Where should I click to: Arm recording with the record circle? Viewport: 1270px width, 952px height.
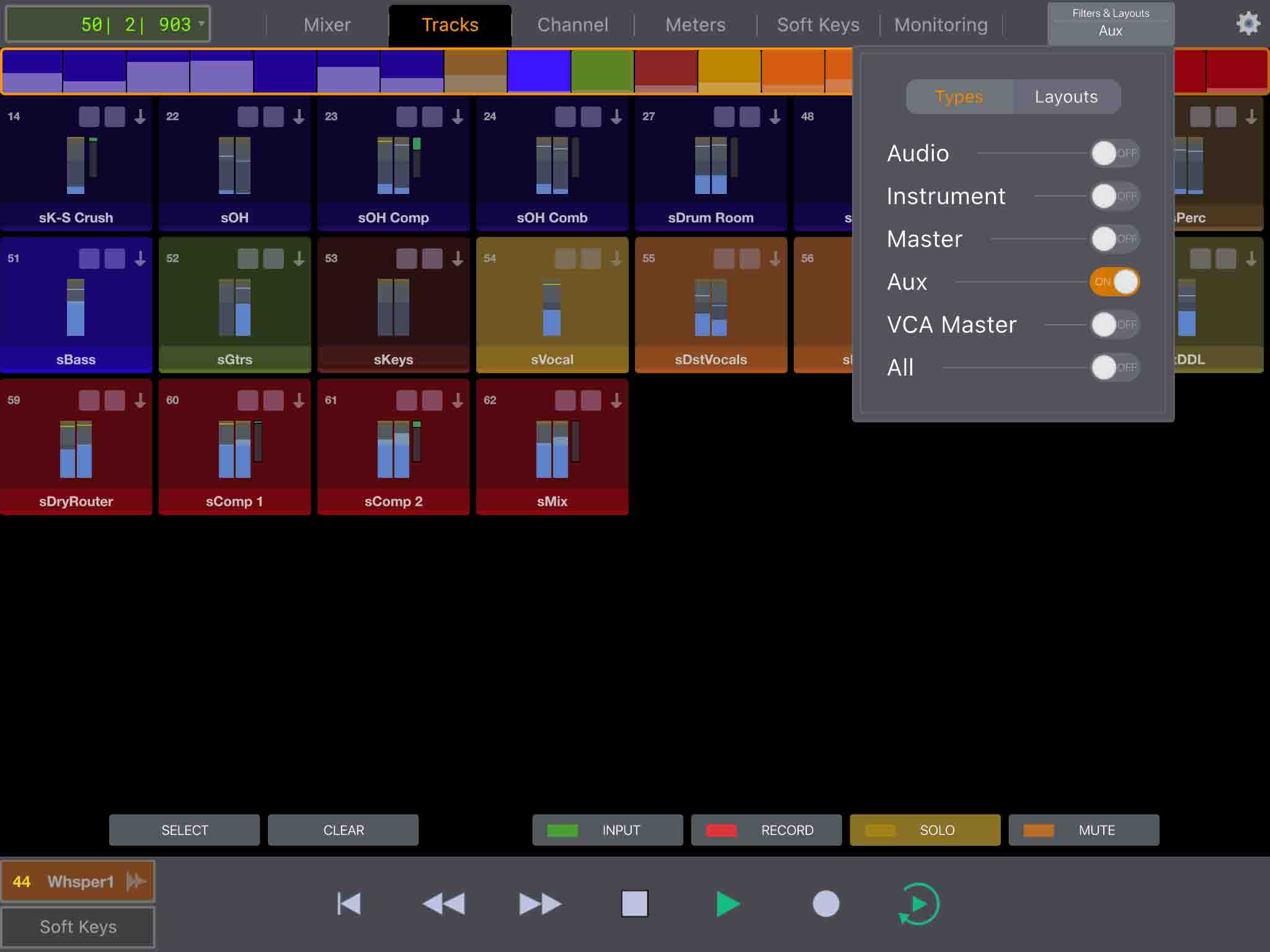pyautogui.click(x=825, y=904)
